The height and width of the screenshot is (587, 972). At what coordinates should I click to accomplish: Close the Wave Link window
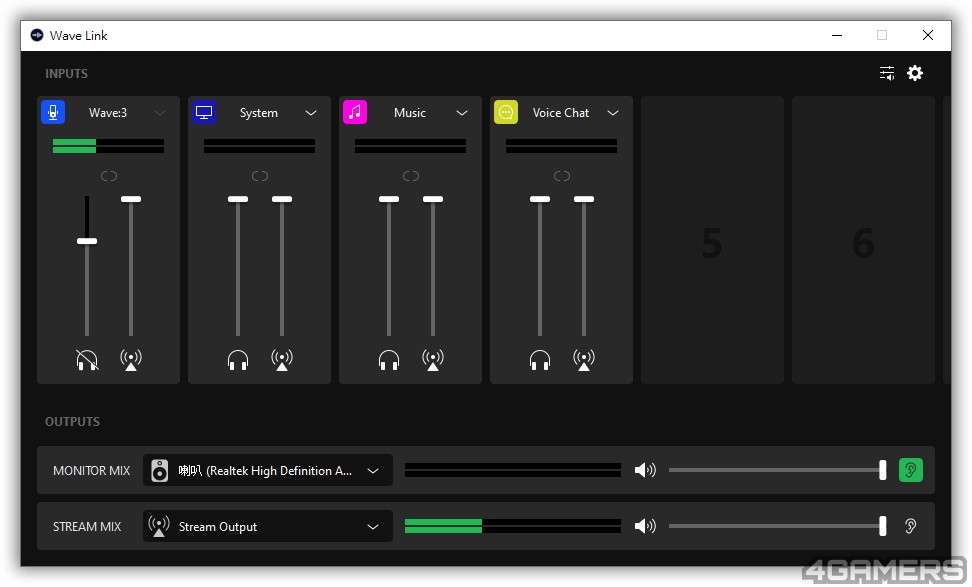coord(928,35)
